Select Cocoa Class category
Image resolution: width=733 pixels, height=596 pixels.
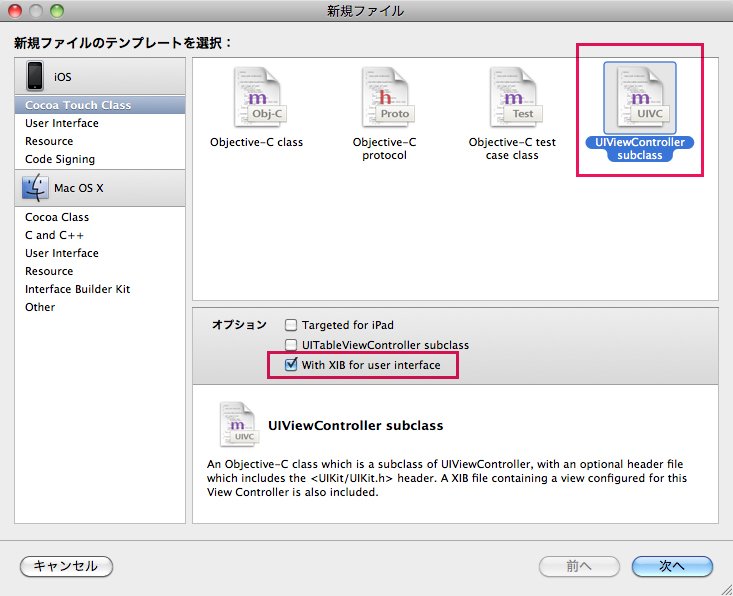100,217
